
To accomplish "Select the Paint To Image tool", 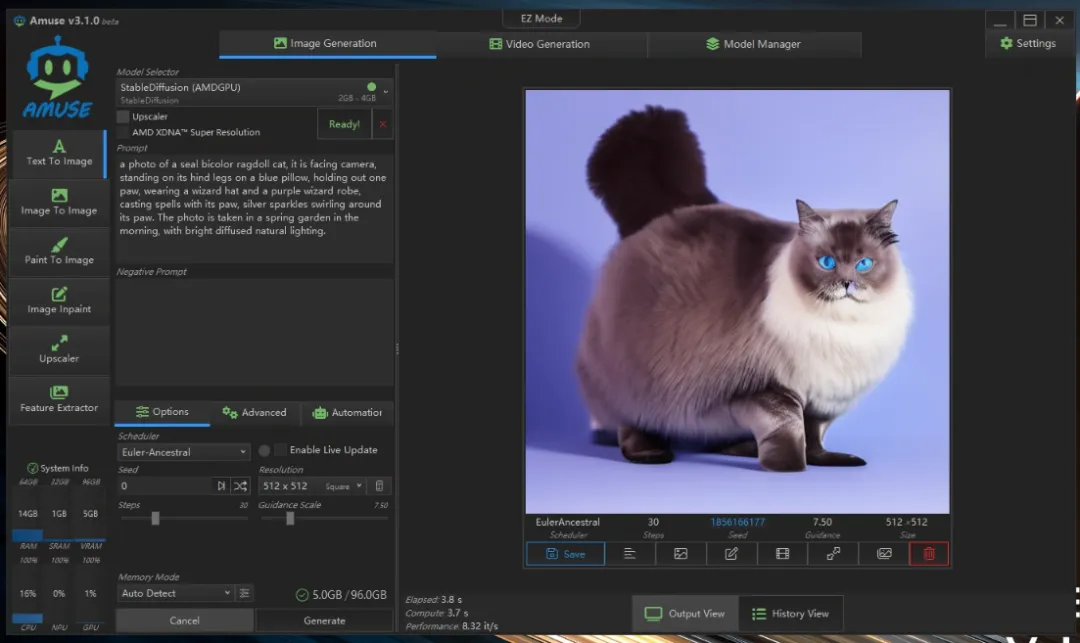I will coord(59,251).
